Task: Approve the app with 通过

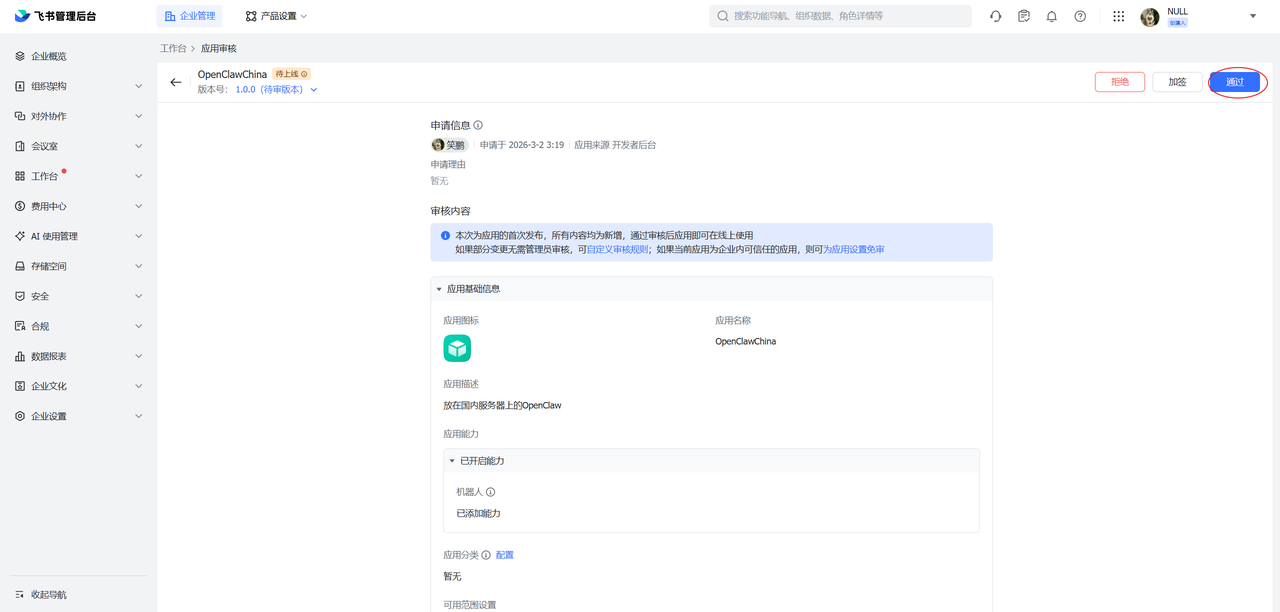Action: coord(1234,82)
